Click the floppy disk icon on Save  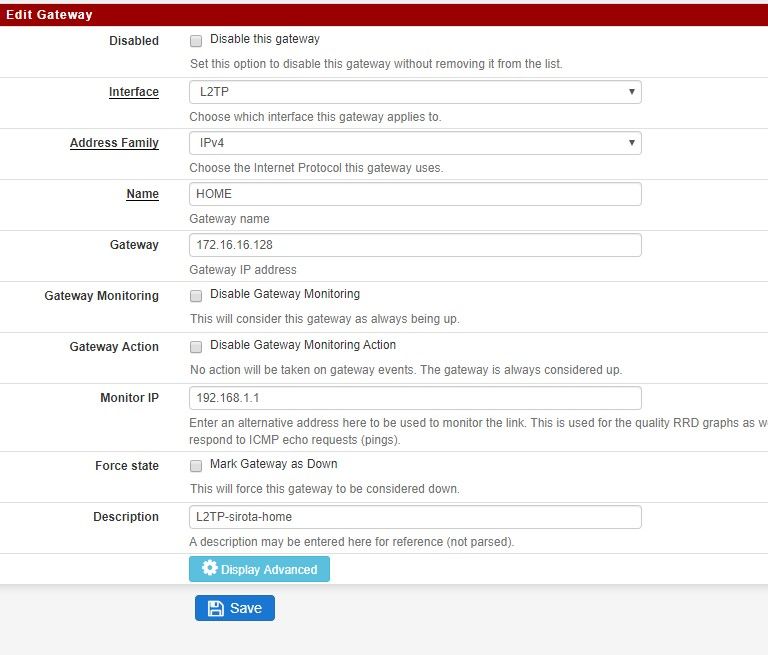coord(216,608)
